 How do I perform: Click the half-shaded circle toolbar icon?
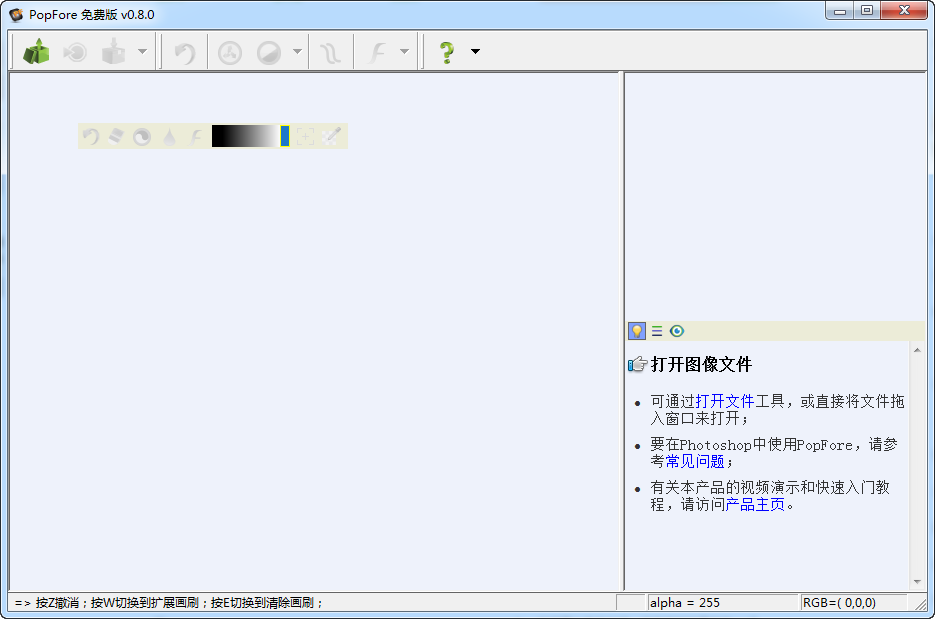(x=269, y=53)
